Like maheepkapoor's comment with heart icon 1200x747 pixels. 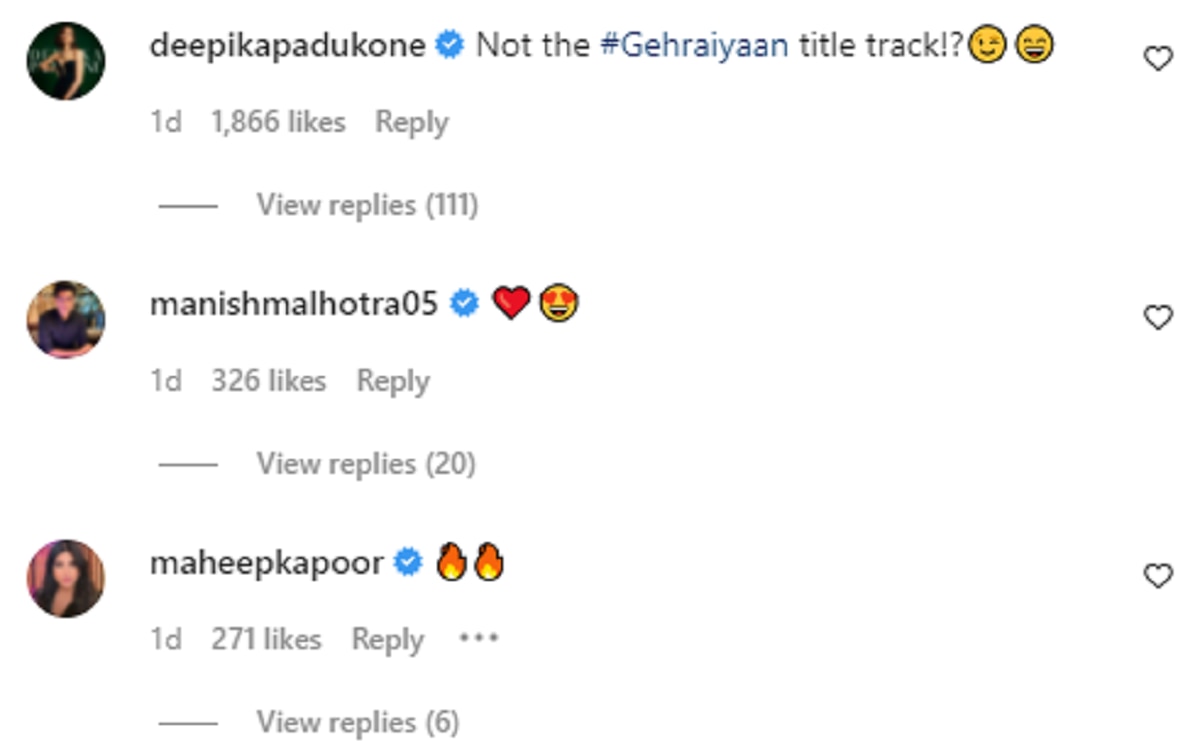(1157, 576)
